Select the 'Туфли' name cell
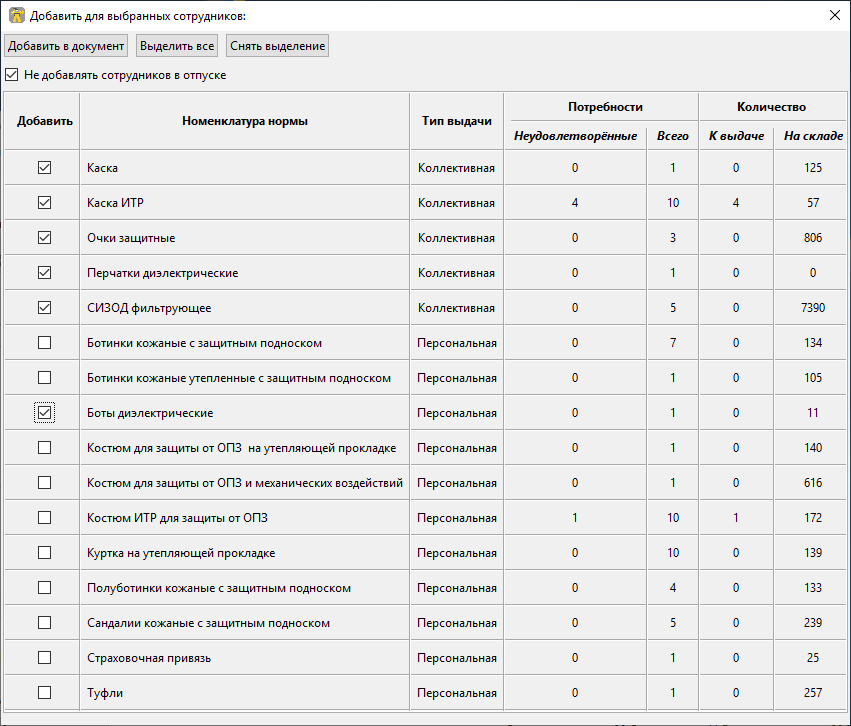Viewport: 851px width, 726px height. click(245, 692)
